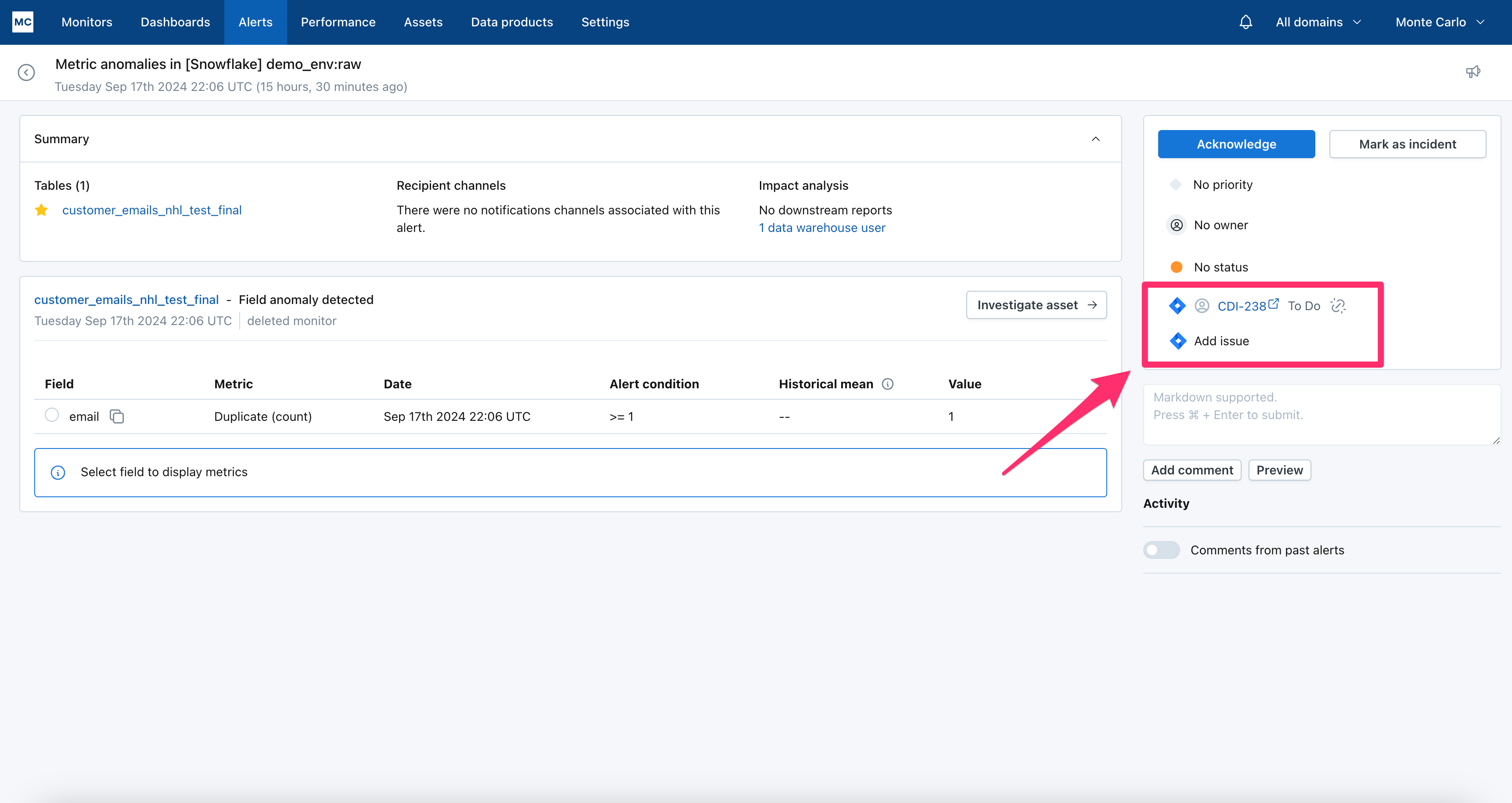
Task: Click the unassign owner icon on CDI-238
Action: click(1201, 305)
